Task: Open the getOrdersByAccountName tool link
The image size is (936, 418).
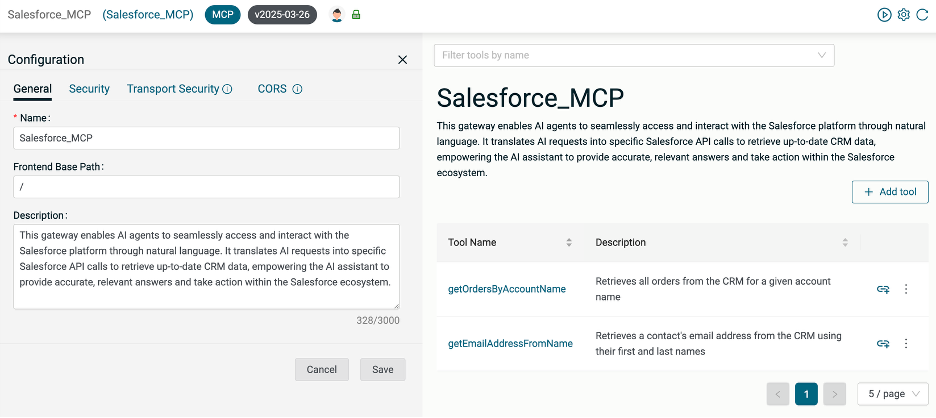Action: (506, 289)
